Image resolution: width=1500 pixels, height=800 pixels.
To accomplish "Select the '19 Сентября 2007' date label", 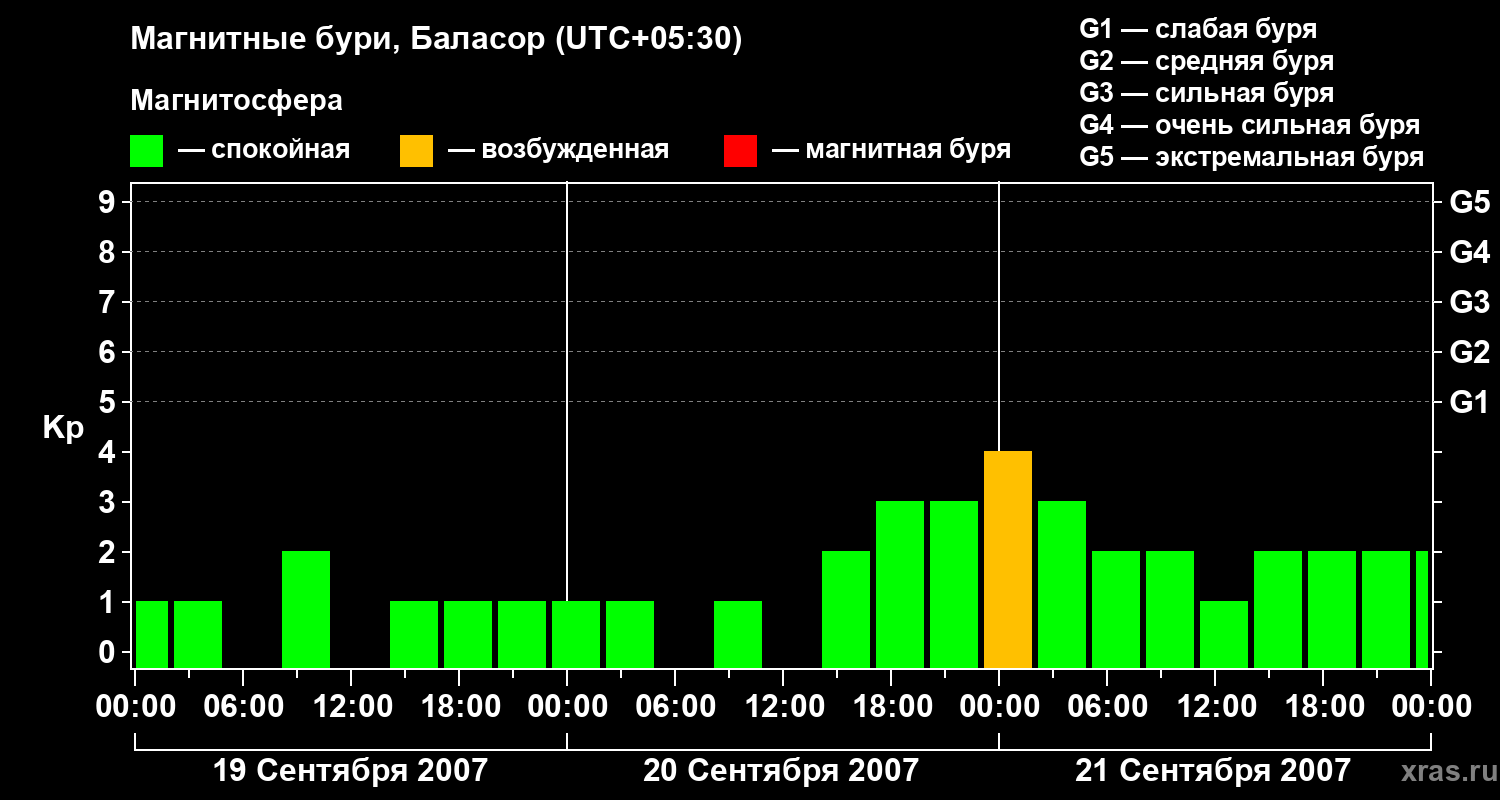I will [350, 771].
